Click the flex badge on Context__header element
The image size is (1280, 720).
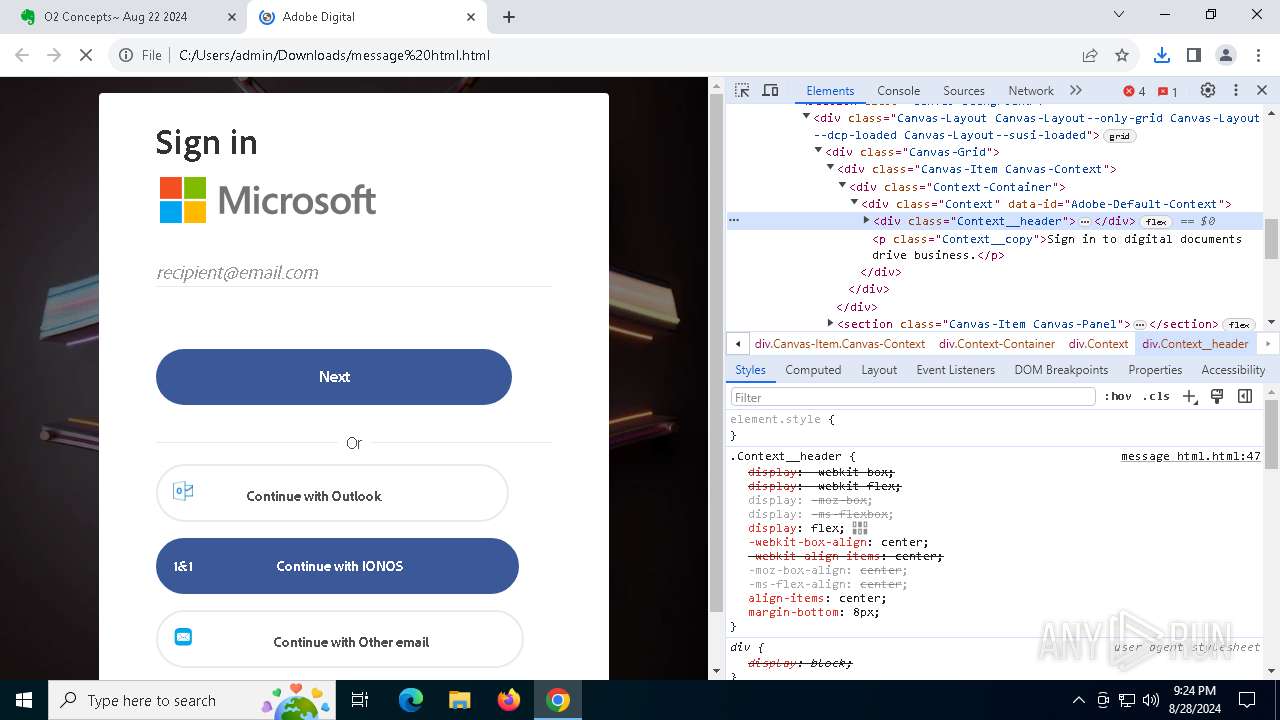1157,221
